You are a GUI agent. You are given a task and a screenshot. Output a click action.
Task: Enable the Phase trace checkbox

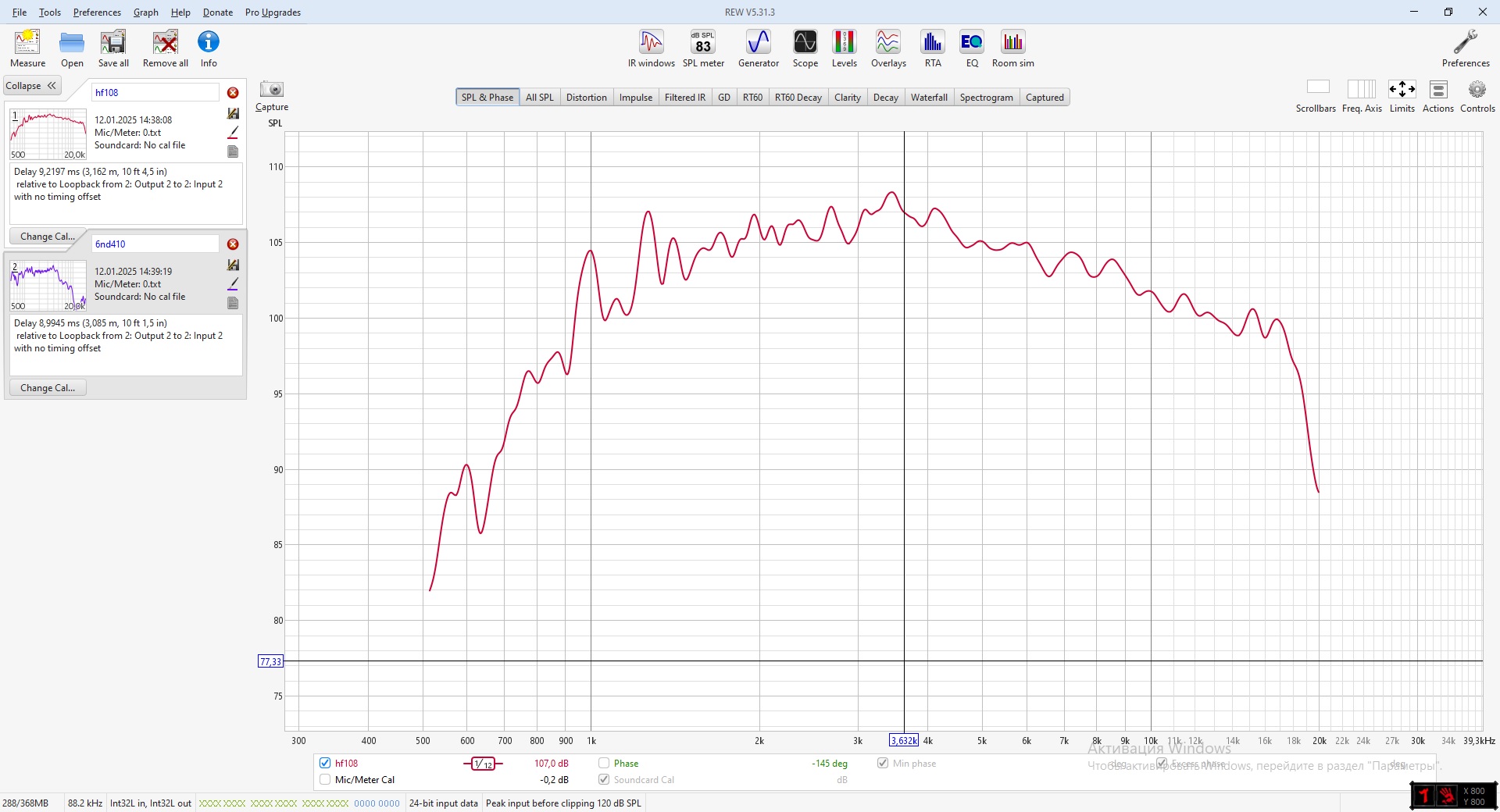[604, 763]
